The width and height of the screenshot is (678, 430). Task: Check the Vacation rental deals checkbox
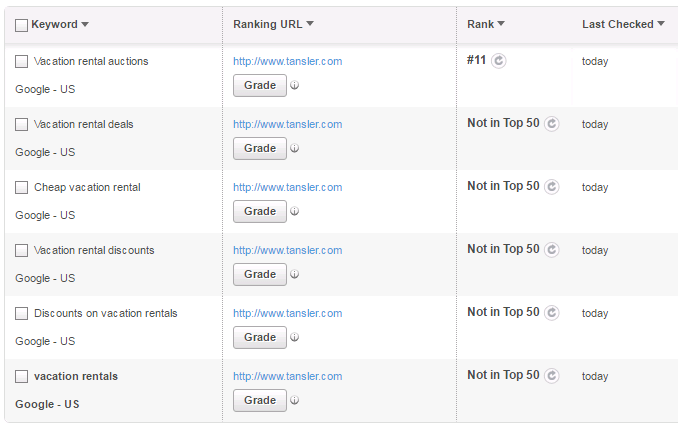(21, 125)
